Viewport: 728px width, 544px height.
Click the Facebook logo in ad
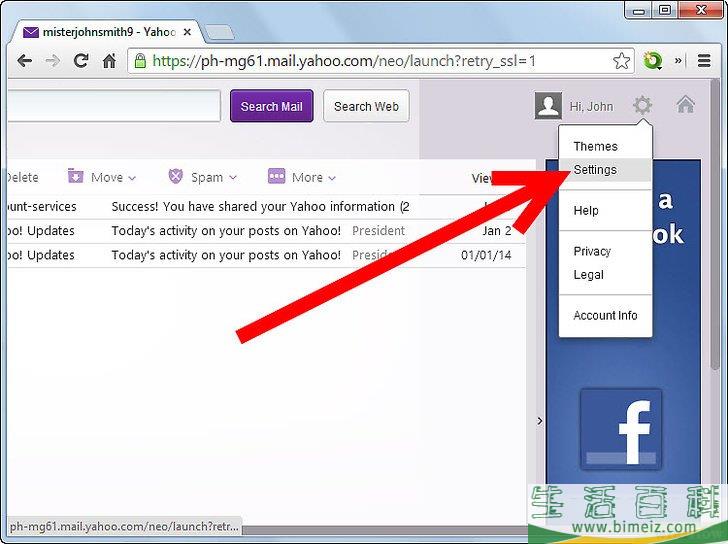(x=621, y=429)
